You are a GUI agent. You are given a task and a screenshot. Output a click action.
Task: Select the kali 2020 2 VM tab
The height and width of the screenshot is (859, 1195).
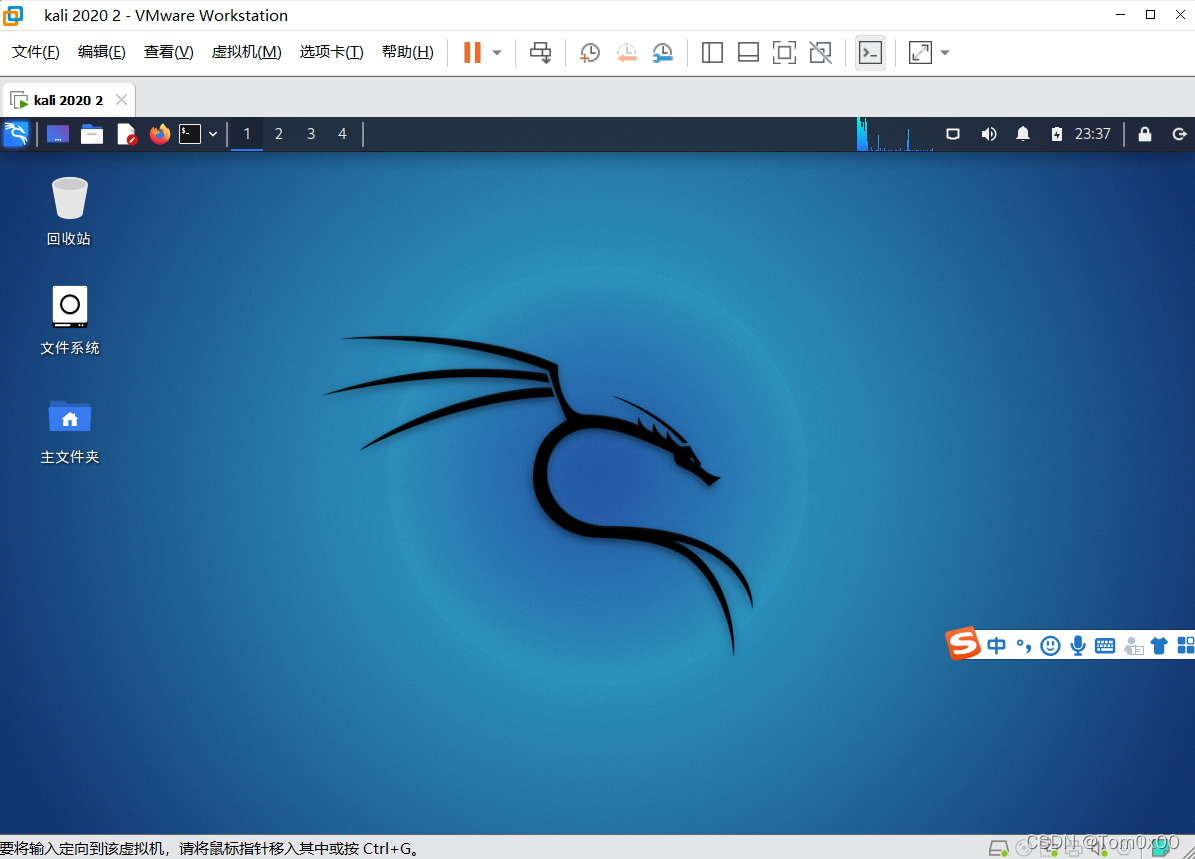[68, 100]
